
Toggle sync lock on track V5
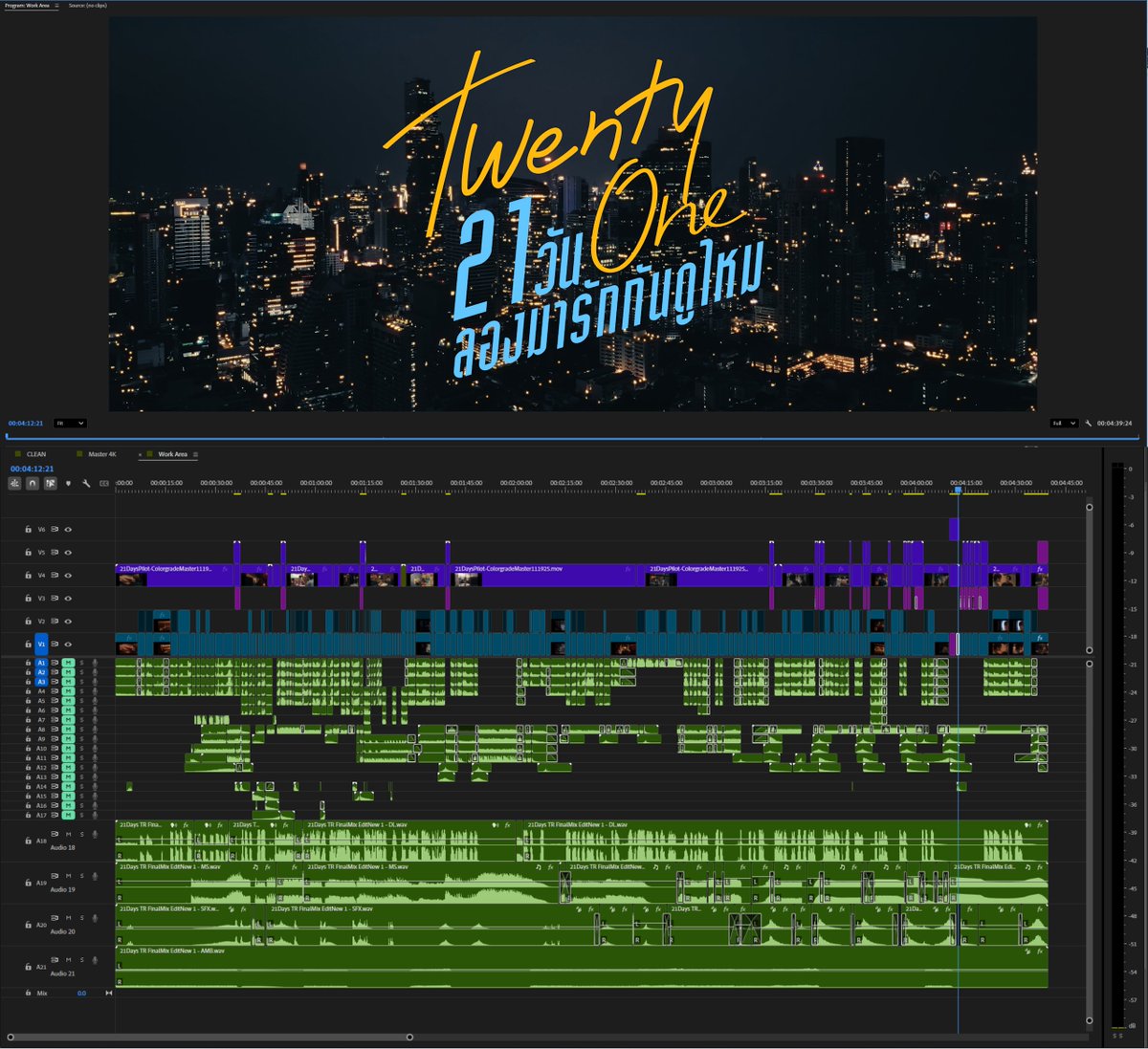55,552
